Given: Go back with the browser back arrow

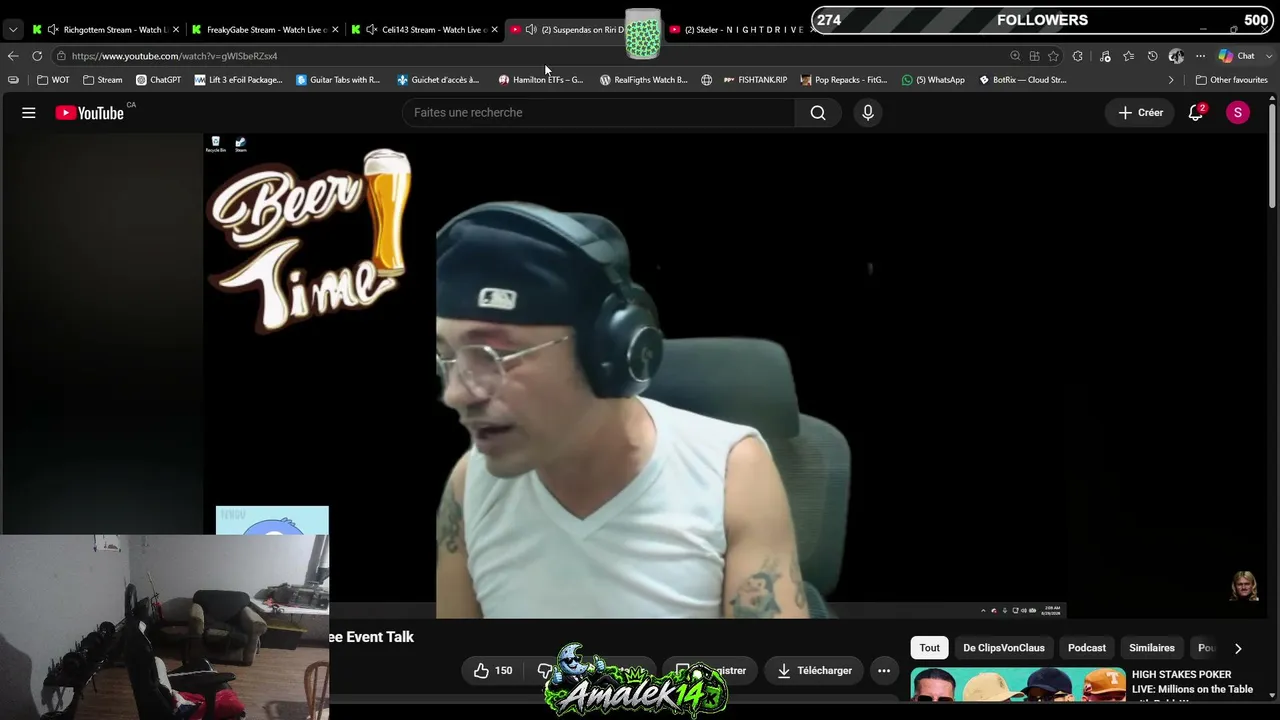Looking at the screenshot, I should coord(13,56).
